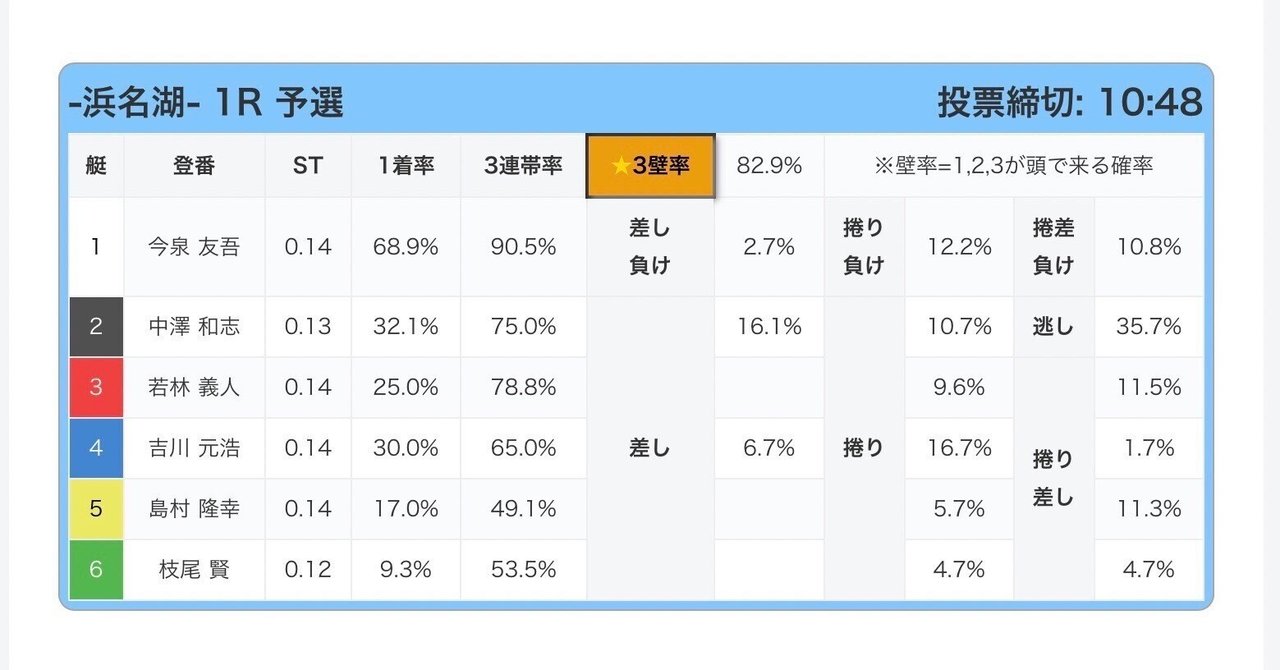The image size is (1280, 670).
Task: Click the orange ★3壁率 button
Action: (650, 166)
